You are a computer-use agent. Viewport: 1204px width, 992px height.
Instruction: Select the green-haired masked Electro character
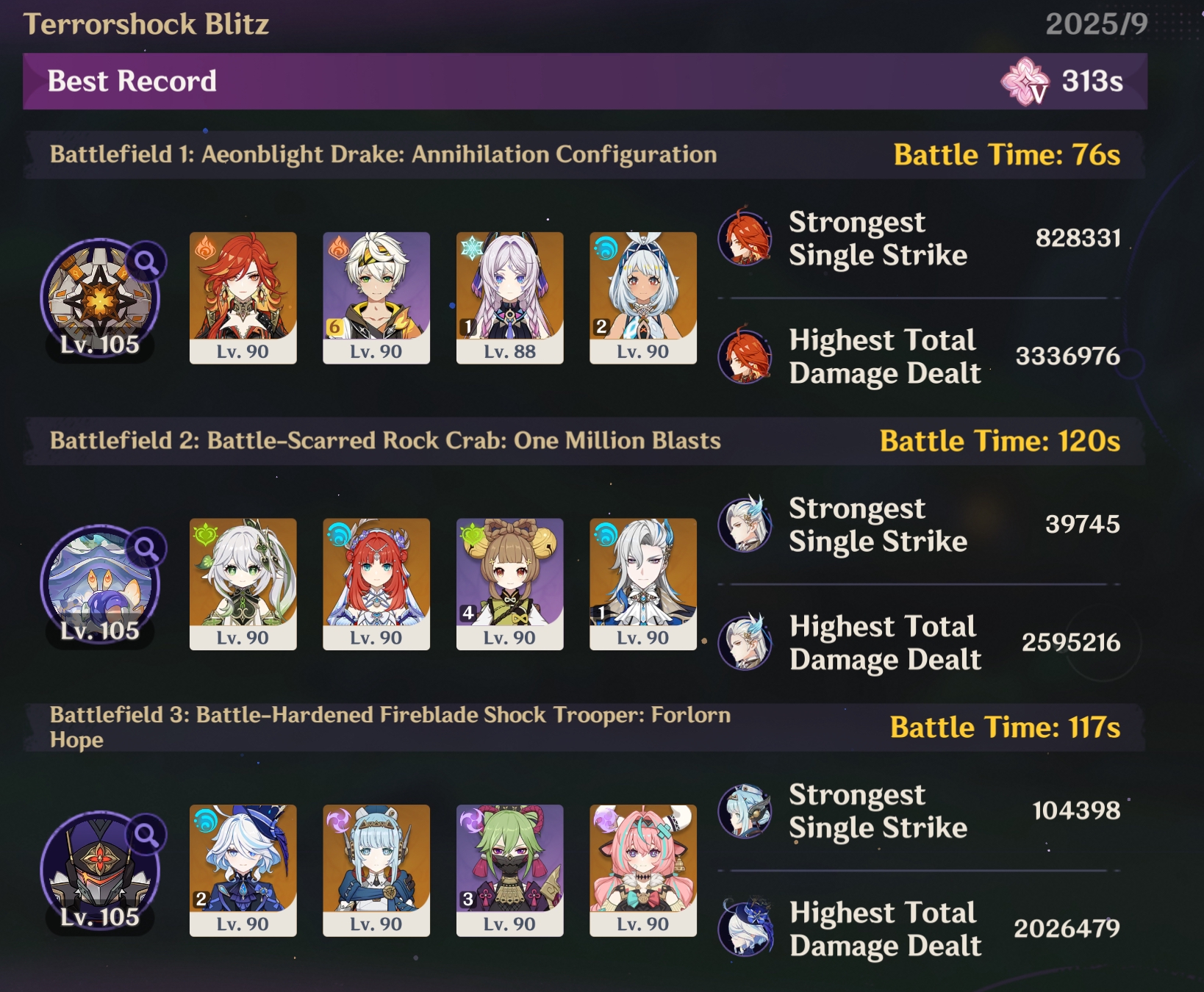(x=509, y=870)
